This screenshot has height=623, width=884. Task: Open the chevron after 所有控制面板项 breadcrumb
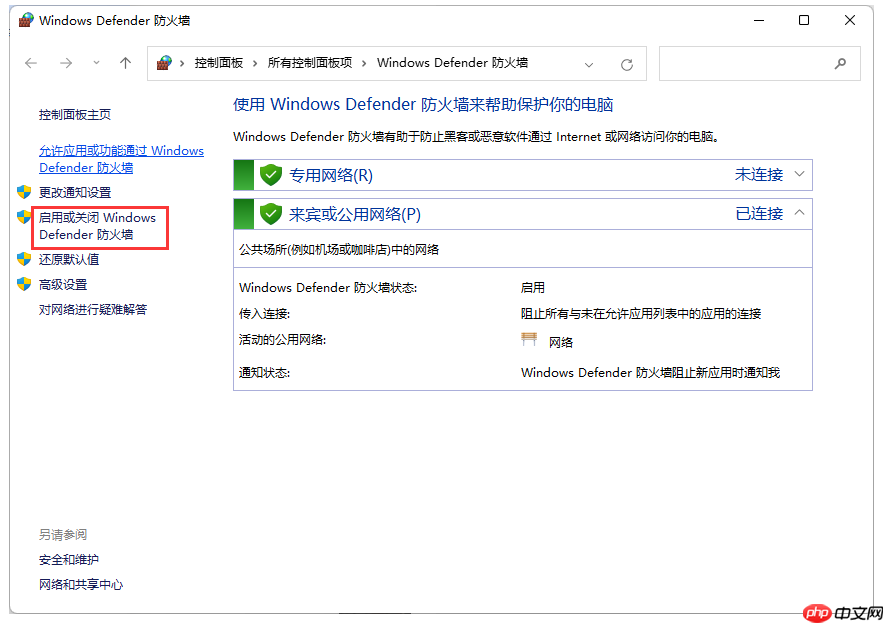click(x=364, y=63)
